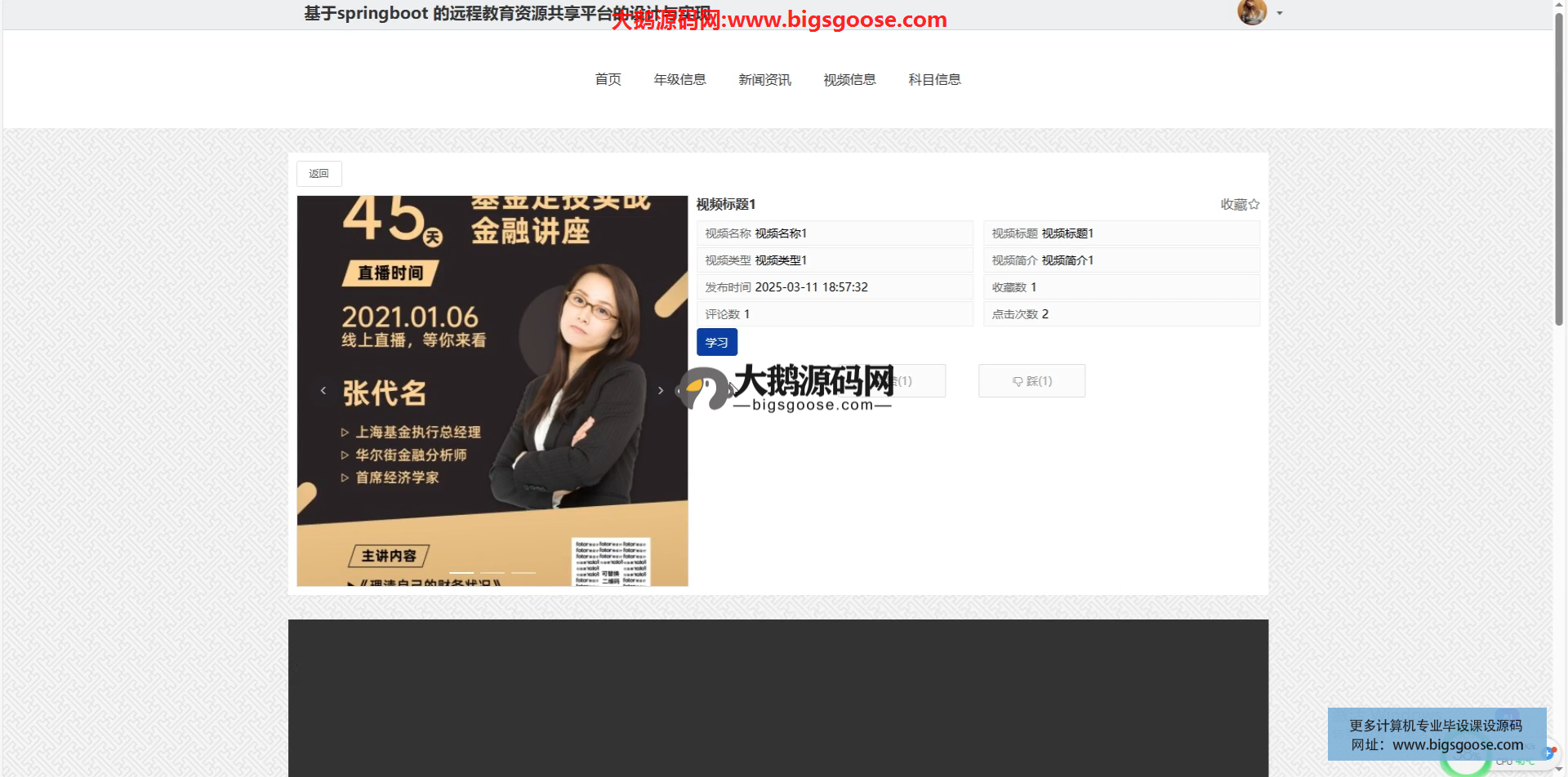Viewport: 1568px width, 777px height.
Task: Switch to 视频信息 section
Action: pos(849,79)
